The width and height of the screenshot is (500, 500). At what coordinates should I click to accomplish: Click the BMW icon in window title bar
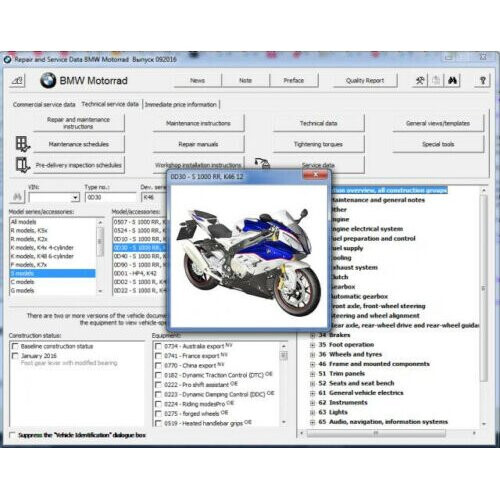coord(7,60)
